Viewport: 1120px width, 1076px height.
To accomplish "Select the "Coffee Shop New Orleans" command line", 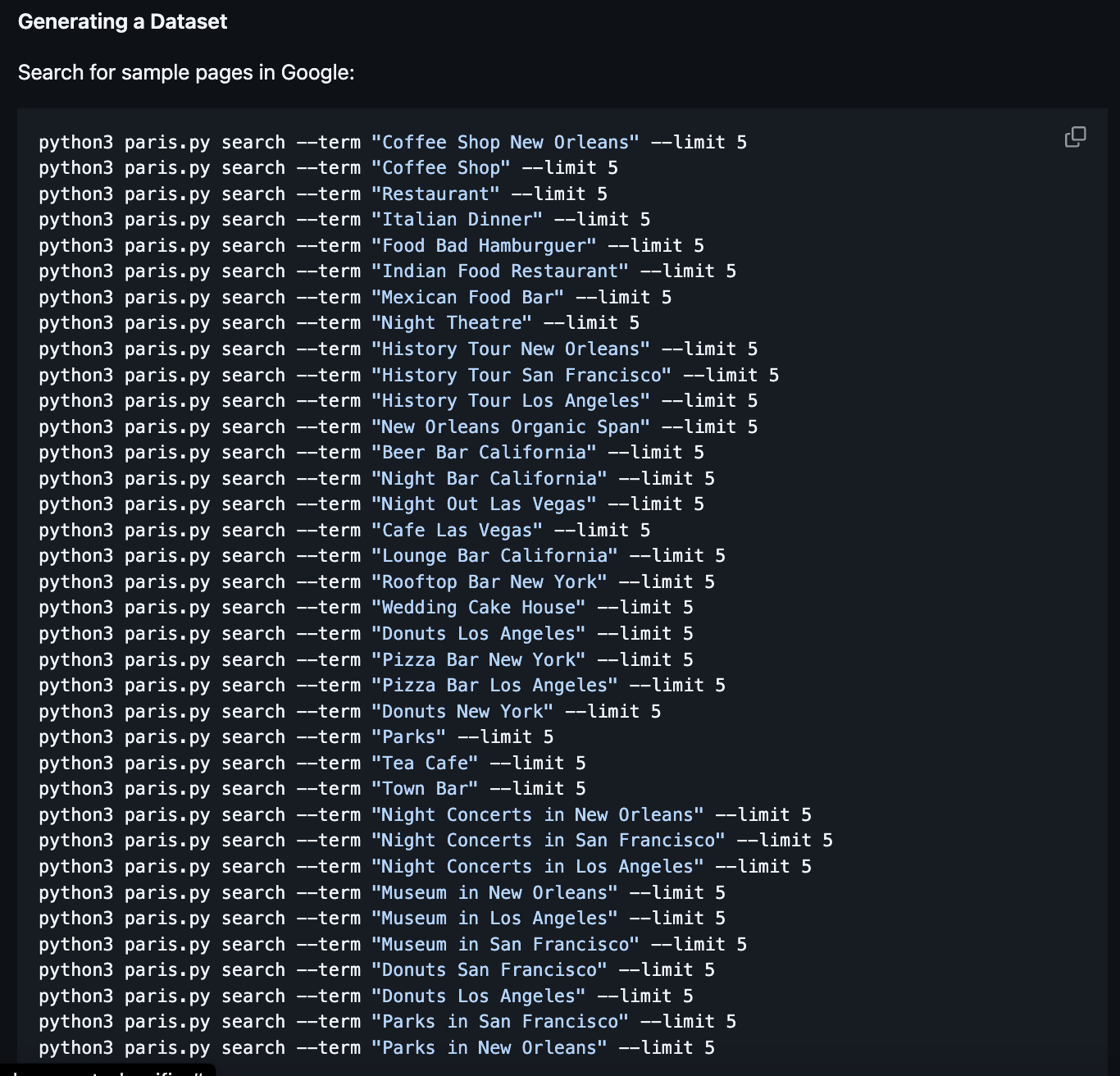I will pyautogui.click(x=394, y=142).
